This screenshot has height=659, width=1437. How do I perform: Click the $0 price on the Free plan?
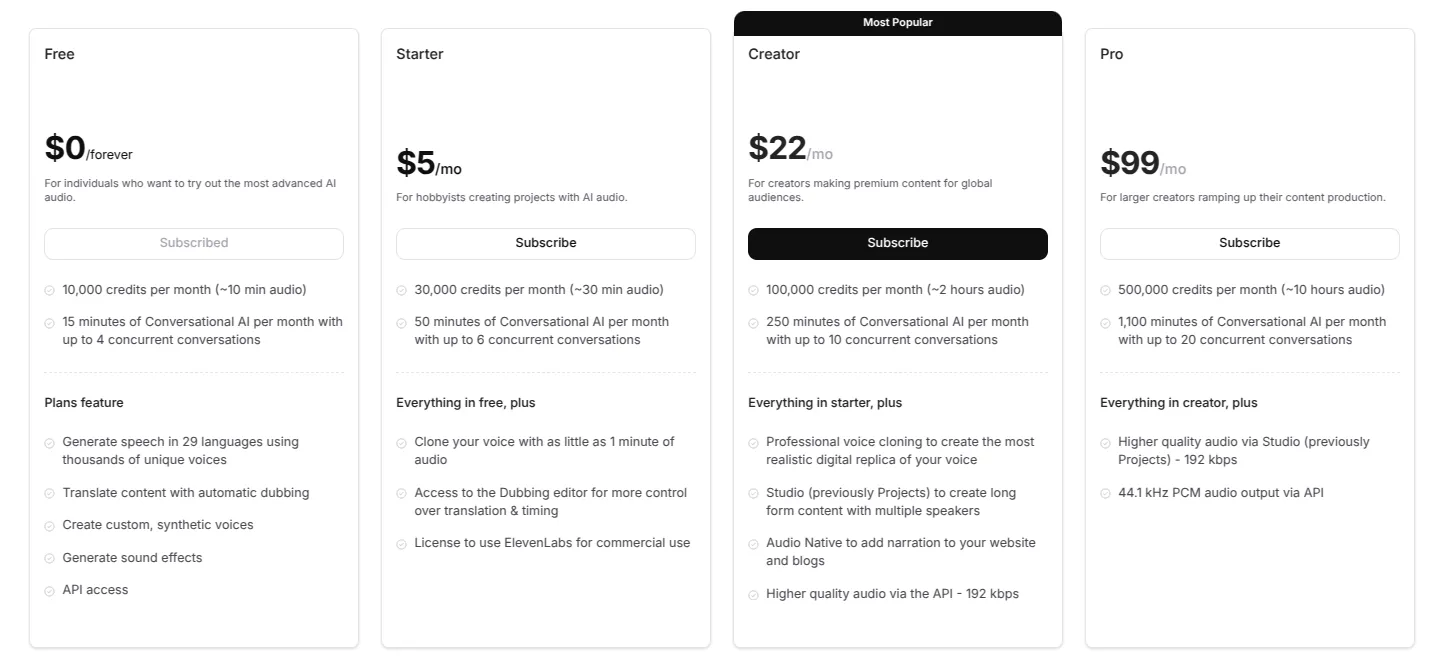(x=62, y=147)
